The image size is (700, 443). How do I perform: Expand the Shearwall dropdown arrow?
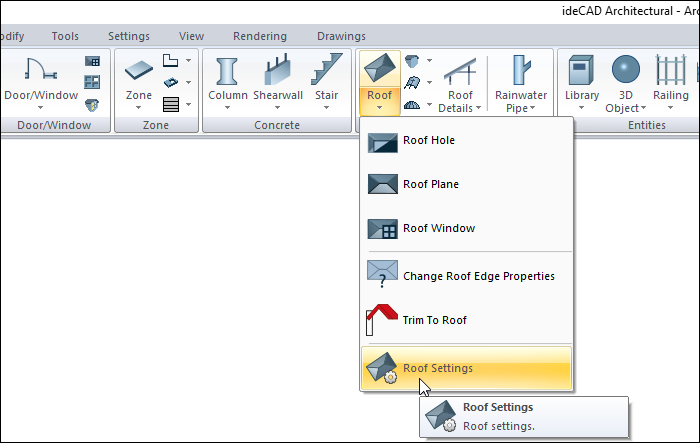coord(277,108)
